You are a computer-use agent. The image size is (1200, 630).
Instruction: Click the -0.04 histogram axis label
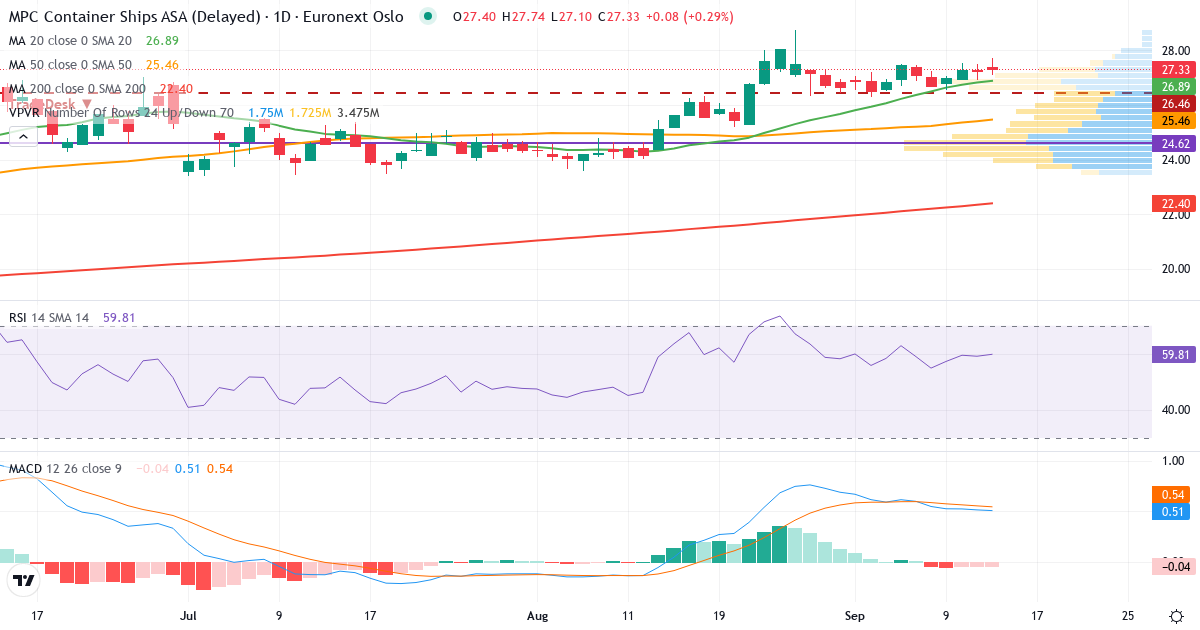[1174, 566]
